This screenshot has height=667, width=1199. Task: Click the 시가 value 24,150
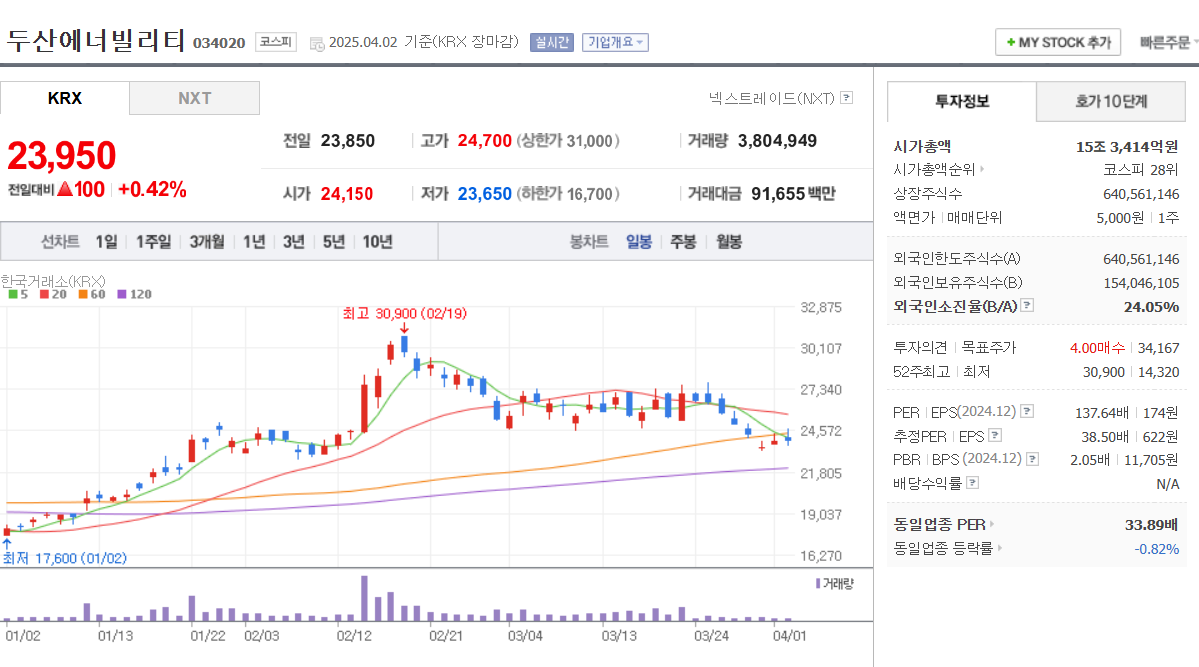click(x=347, y=194)
